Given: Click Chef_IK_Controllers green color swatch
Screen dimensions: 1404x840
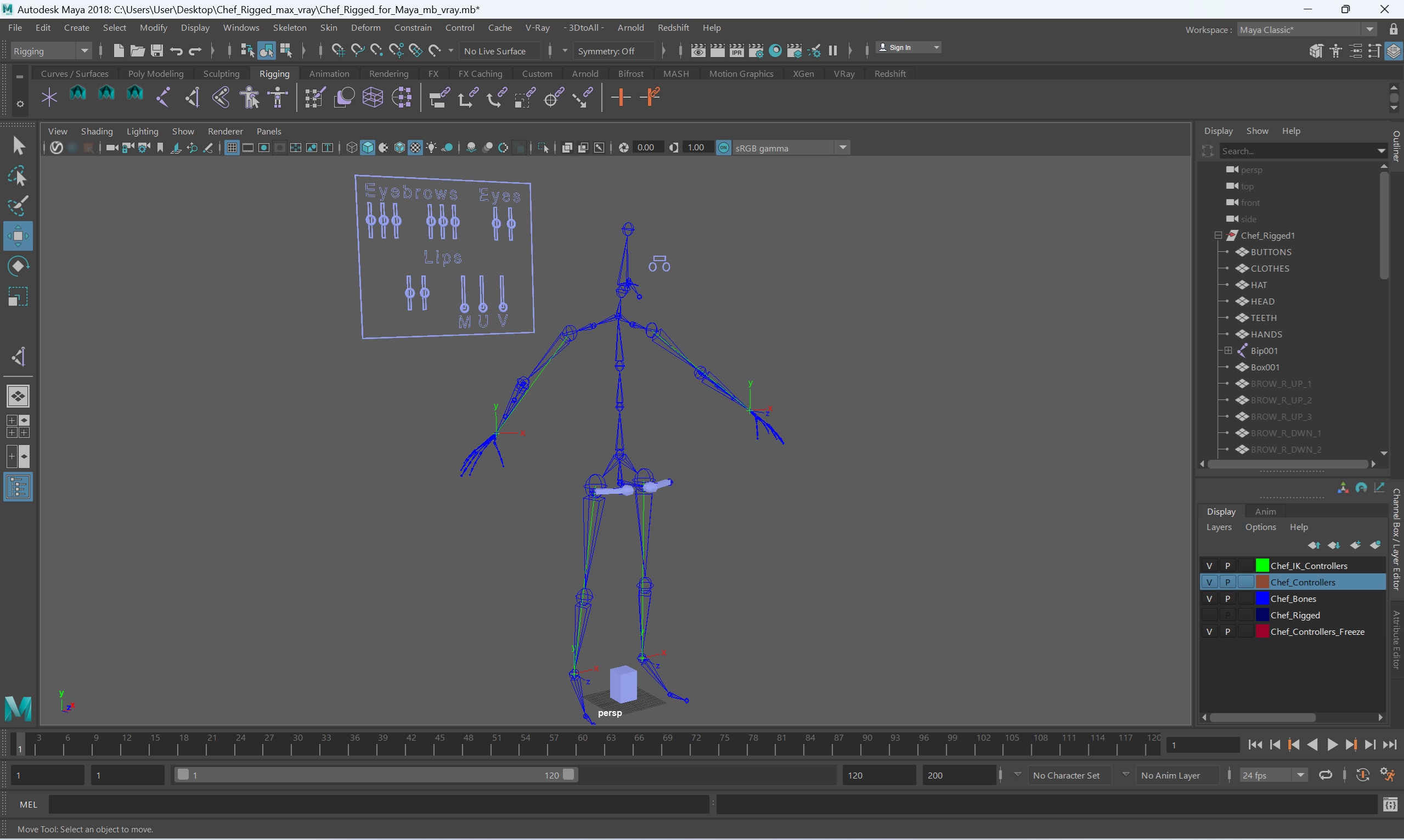Looking at the screenshot, I should click(x=1262, y=566).
